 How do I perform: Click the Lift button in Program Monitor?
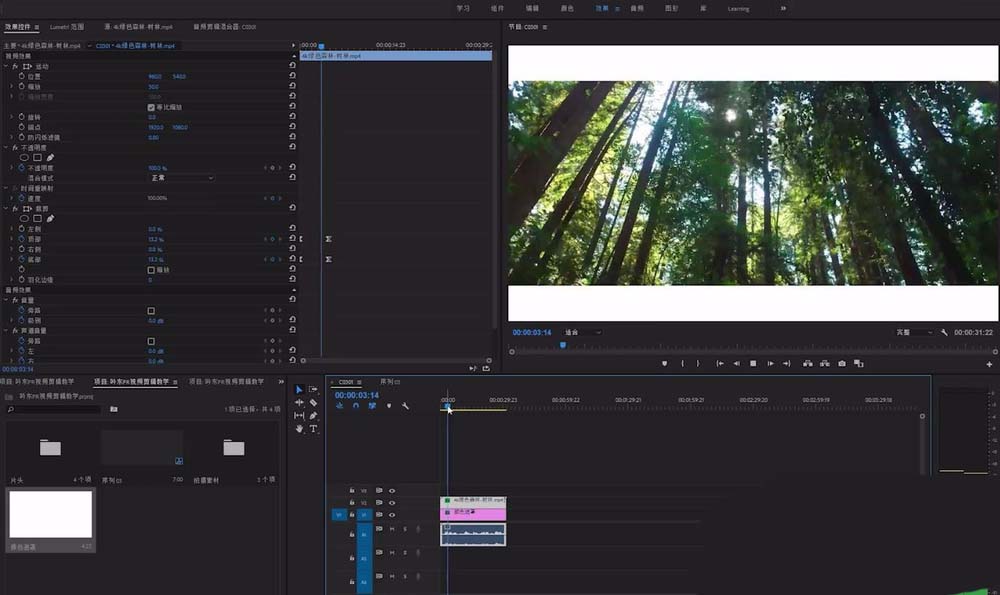click(807, 364)
